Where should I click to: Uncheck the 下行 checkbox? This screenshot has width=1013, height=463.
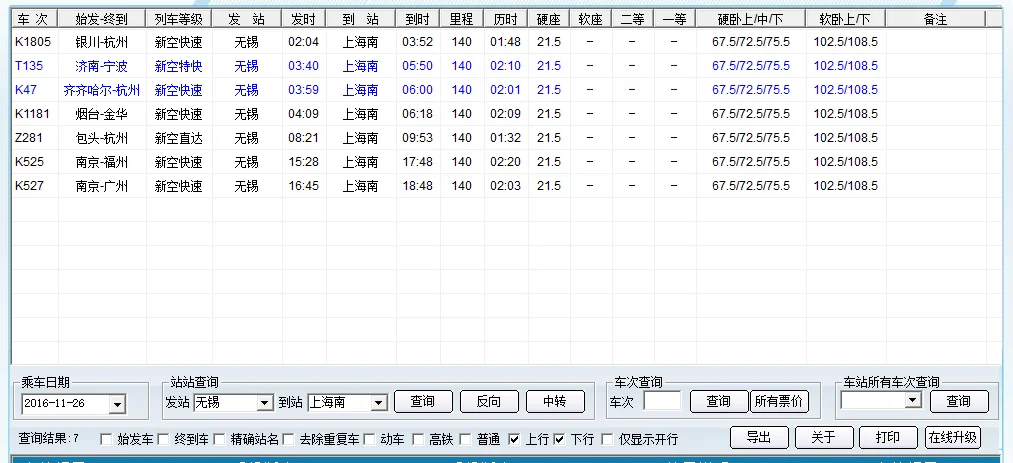point(559,440)
